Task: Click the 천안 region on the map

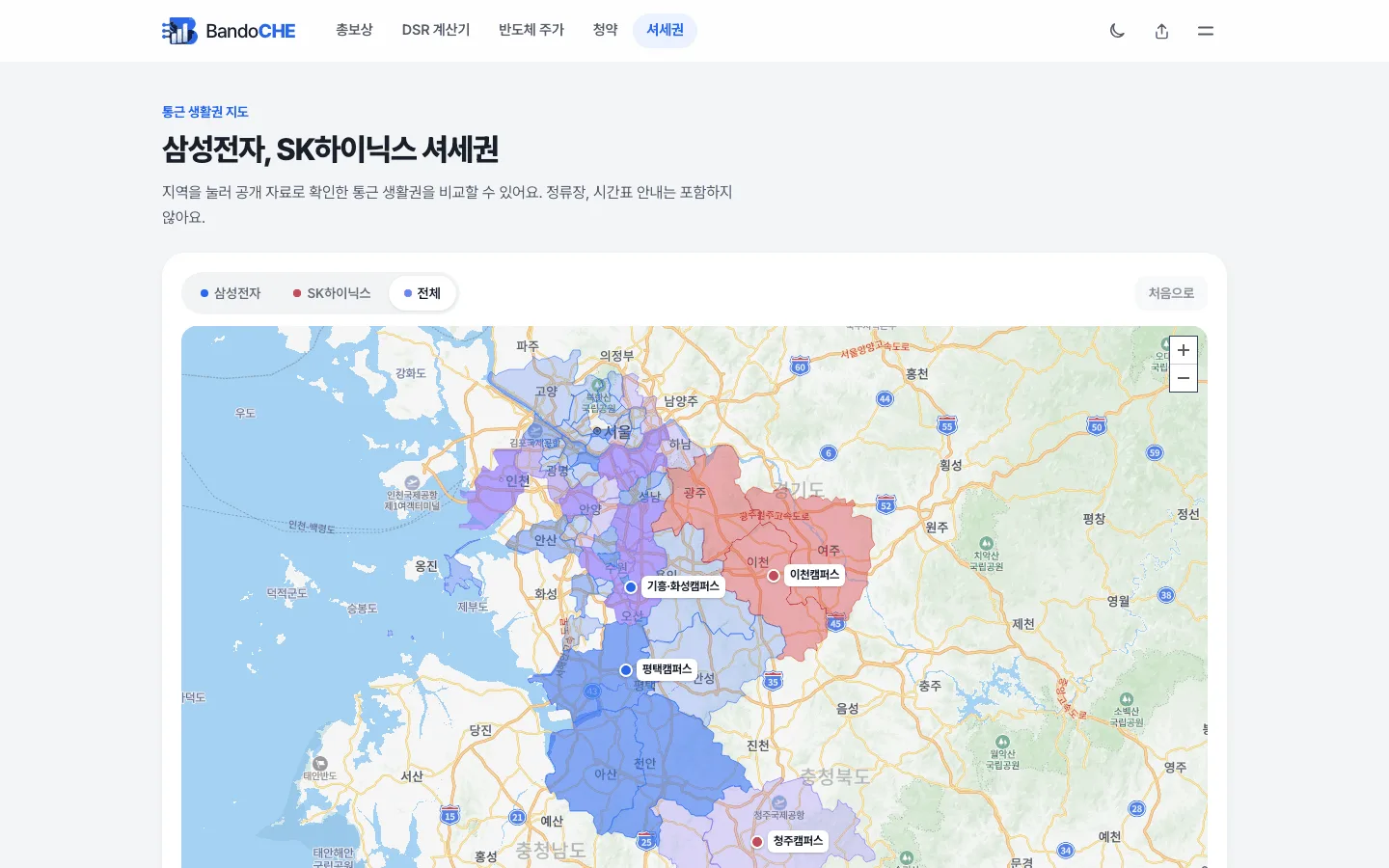Action: pos(645,763)
